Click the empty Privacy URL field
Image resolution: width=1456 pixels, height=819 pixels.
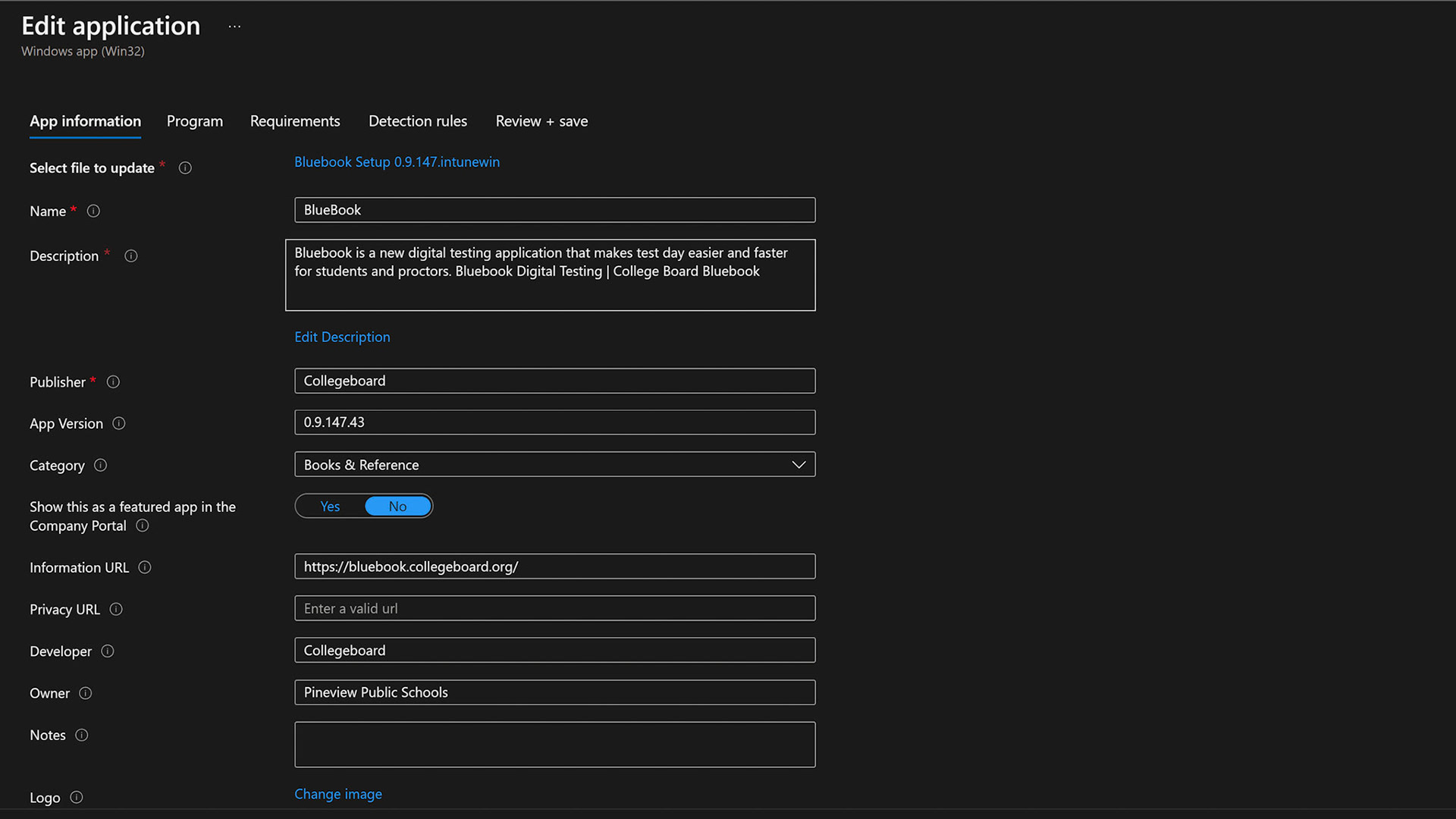(x=555, y=609)
